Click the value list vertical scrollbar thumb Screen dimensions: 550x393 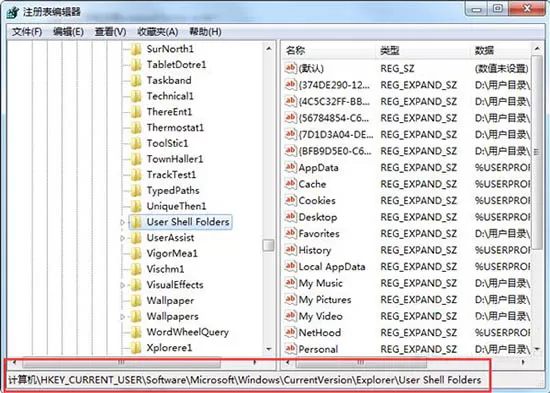pyautogui.click(x=537, y=152)
